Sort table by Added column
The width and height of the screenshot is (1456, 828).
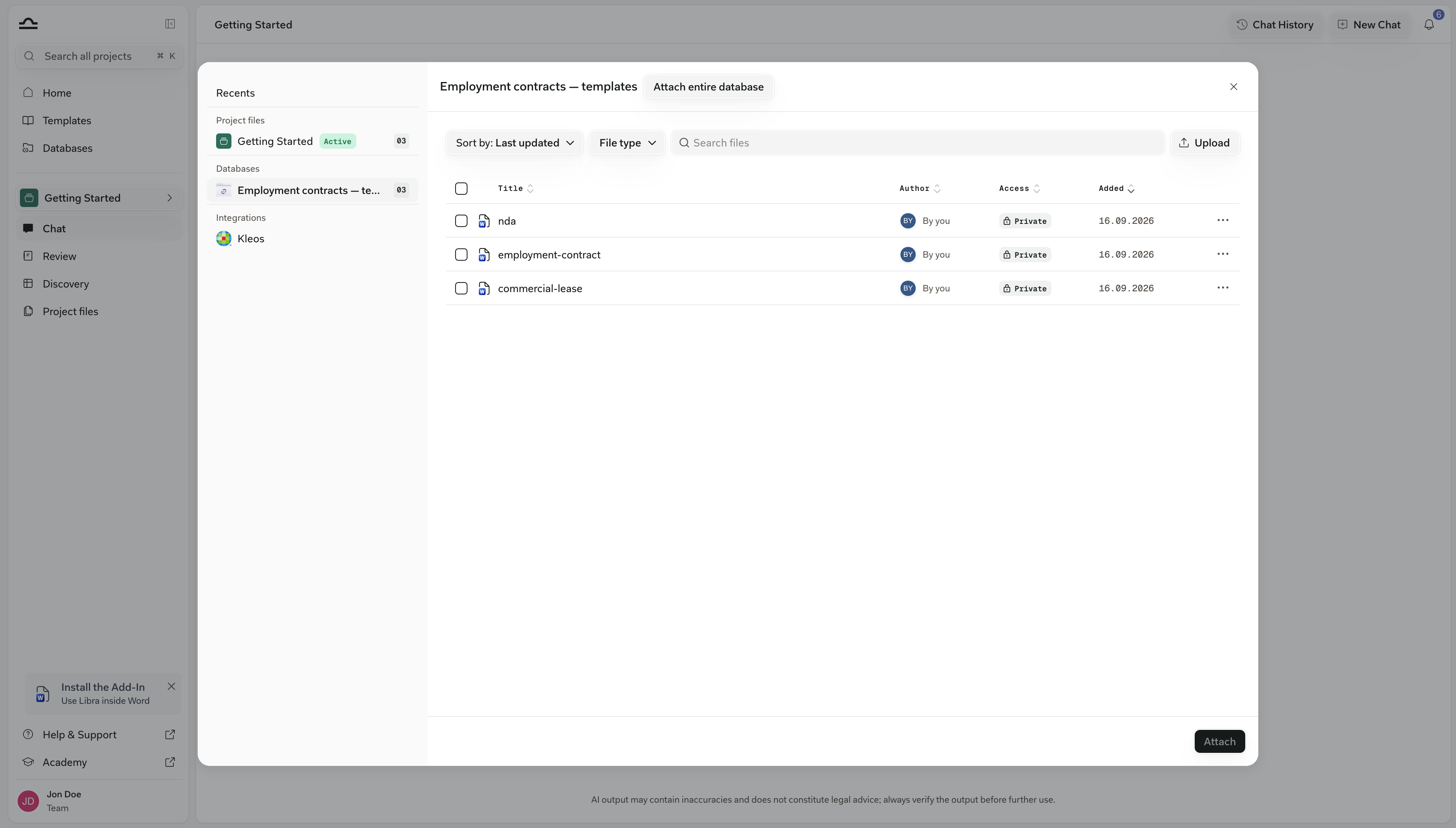click(x=1116, y=188)
